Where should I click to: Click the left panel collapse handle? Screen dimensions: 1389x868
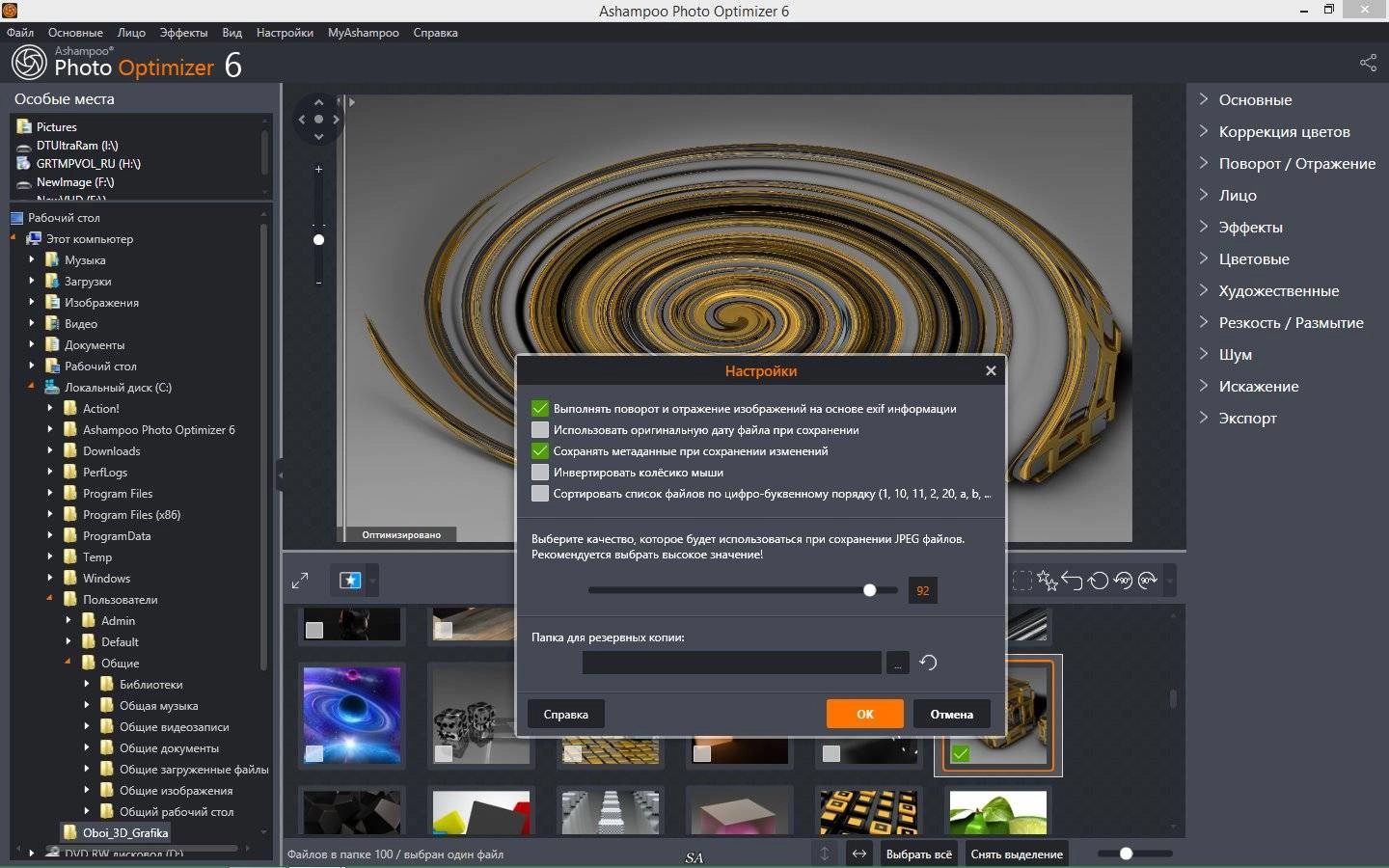[x=280, y=475]
